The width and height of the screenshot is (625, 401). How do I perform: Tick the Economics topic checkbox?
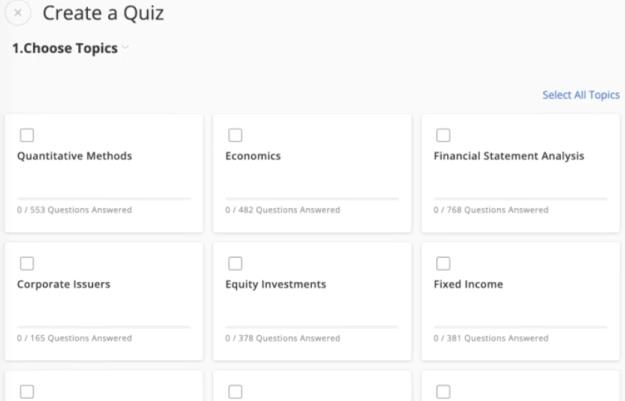[x=235, y=135]
